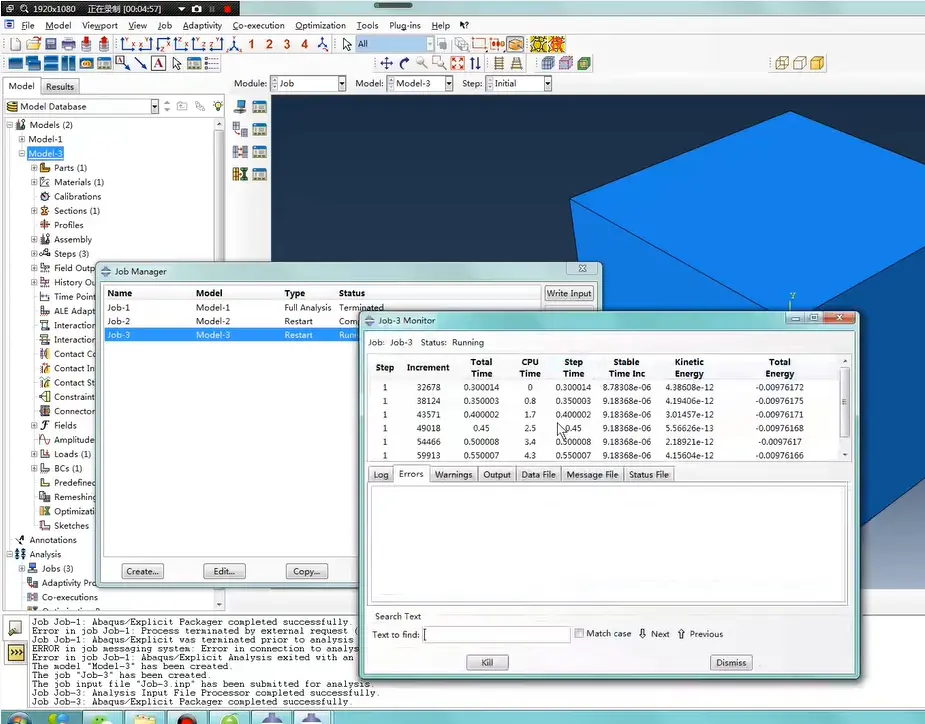Expand the Parts (1) tree node
Image resolution: width=925 pixels, height=724 pixels.
coord(34,168)
